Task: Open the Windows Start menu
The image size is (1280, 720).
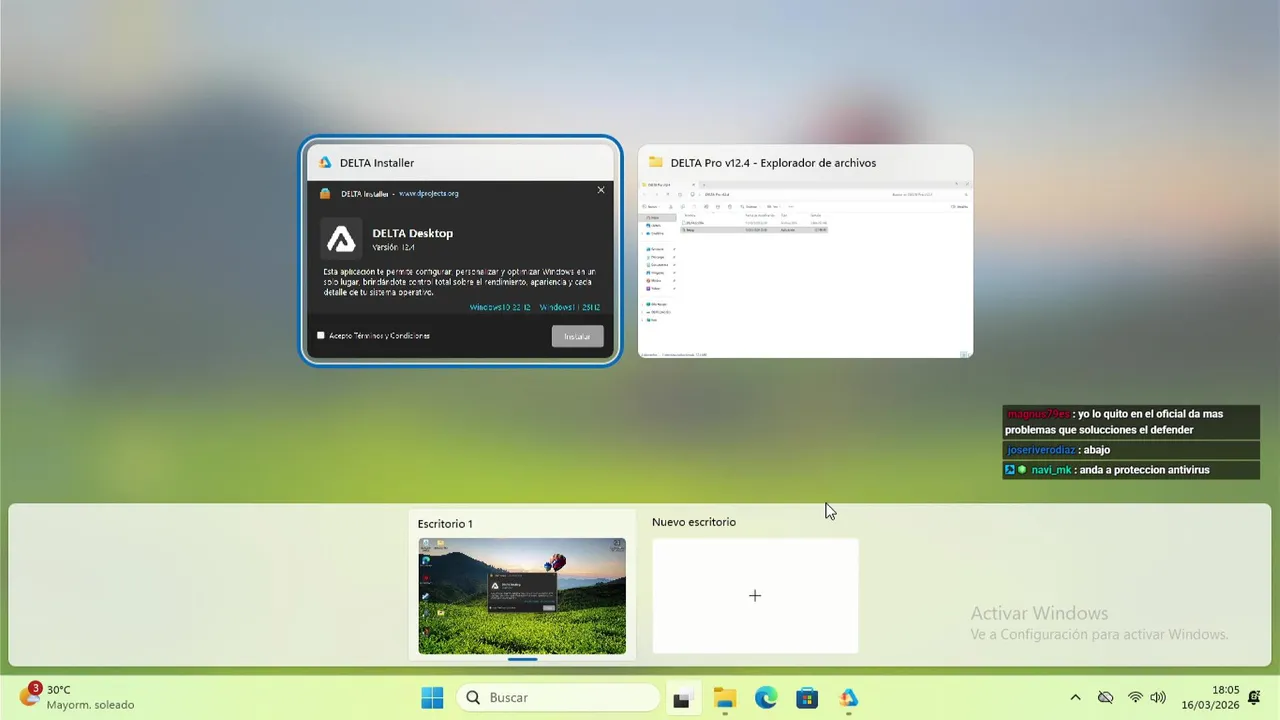Action: 432,698
